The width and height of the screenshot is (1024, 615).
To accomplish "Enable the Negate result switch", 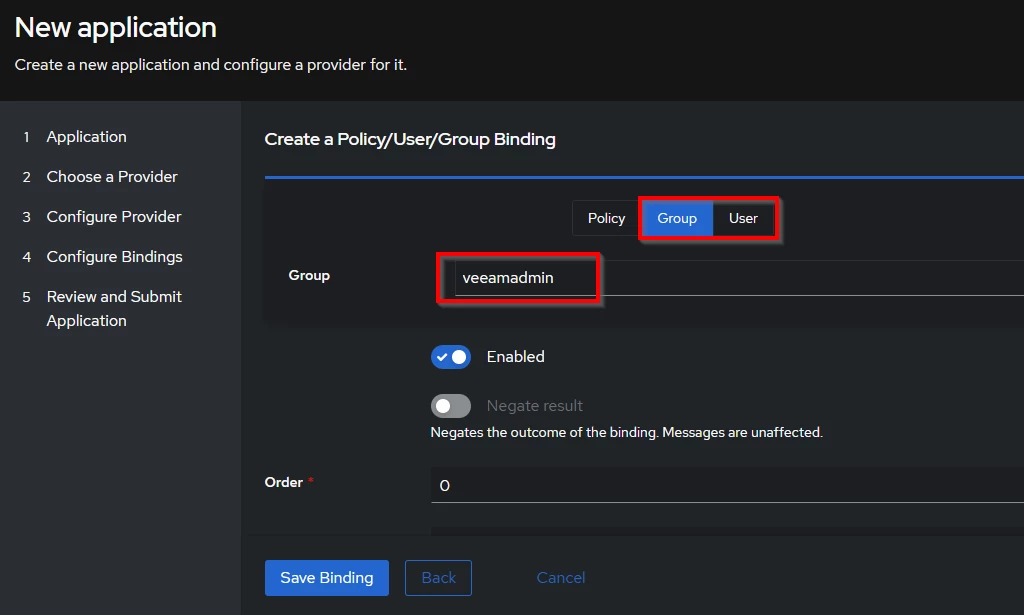I will coord(451,406).
